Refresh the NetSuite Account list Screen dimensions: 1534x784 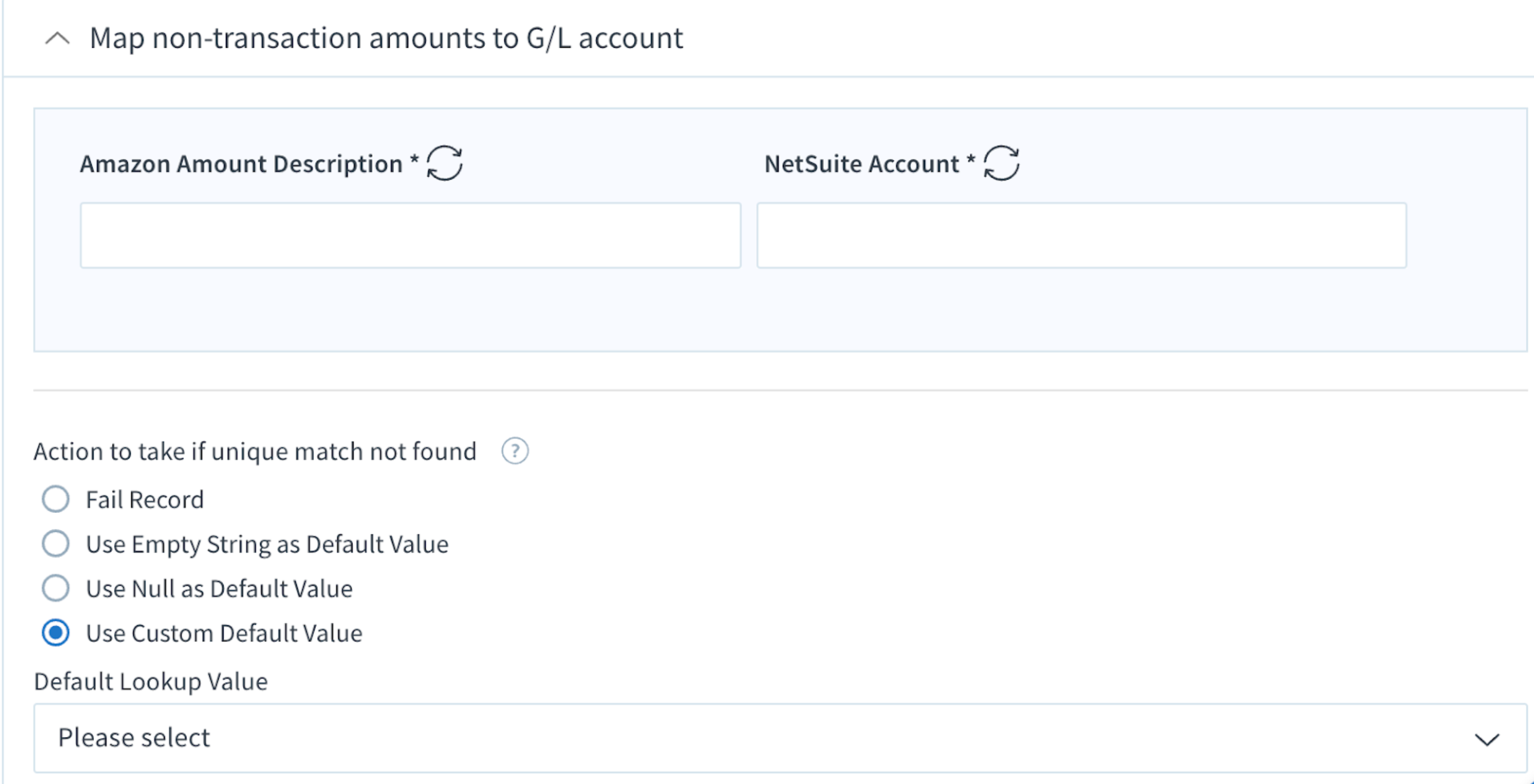tap(1001, 163)
